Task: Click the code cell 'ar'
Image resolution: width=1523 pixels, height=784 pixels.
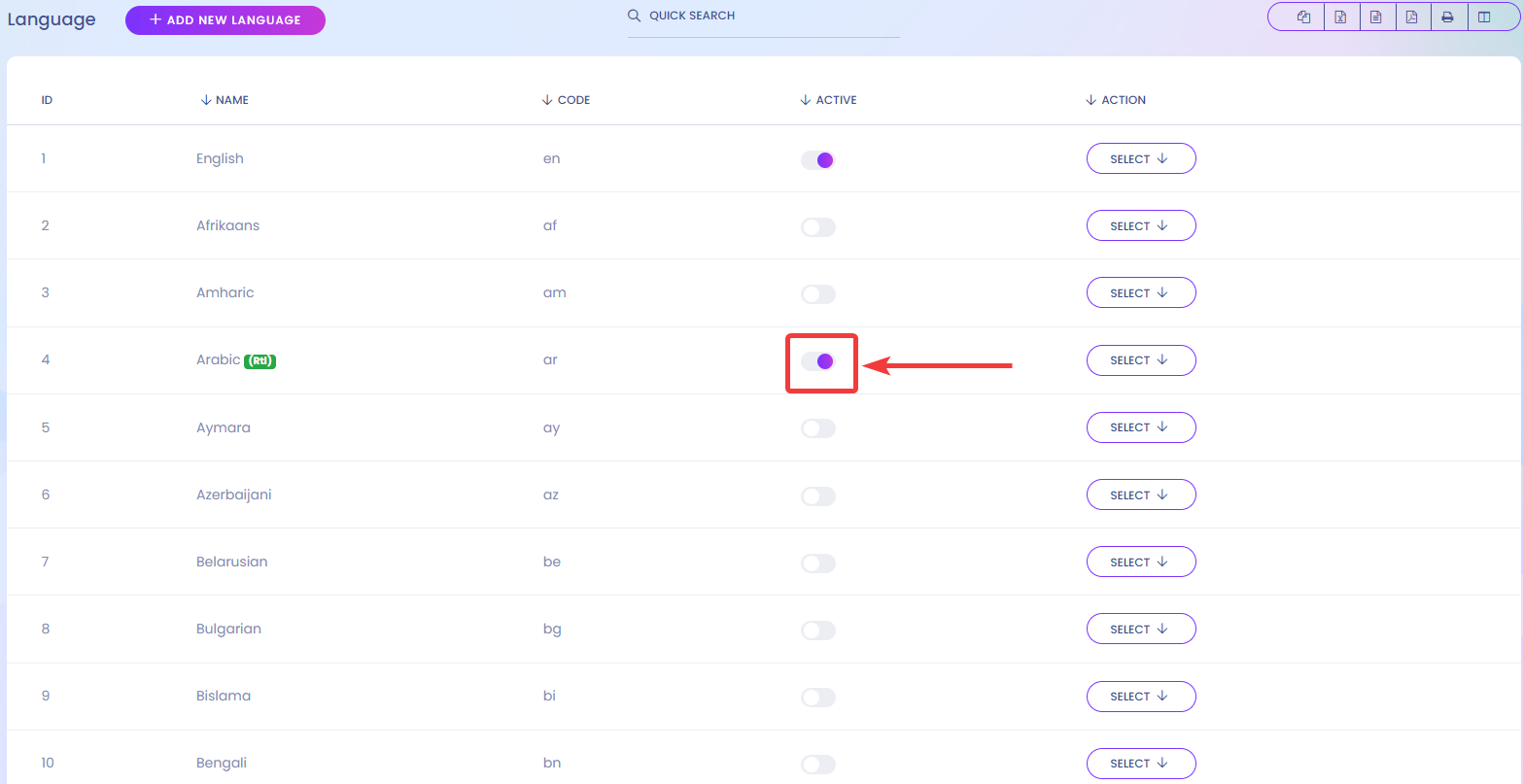Action: tap(550, 359)
